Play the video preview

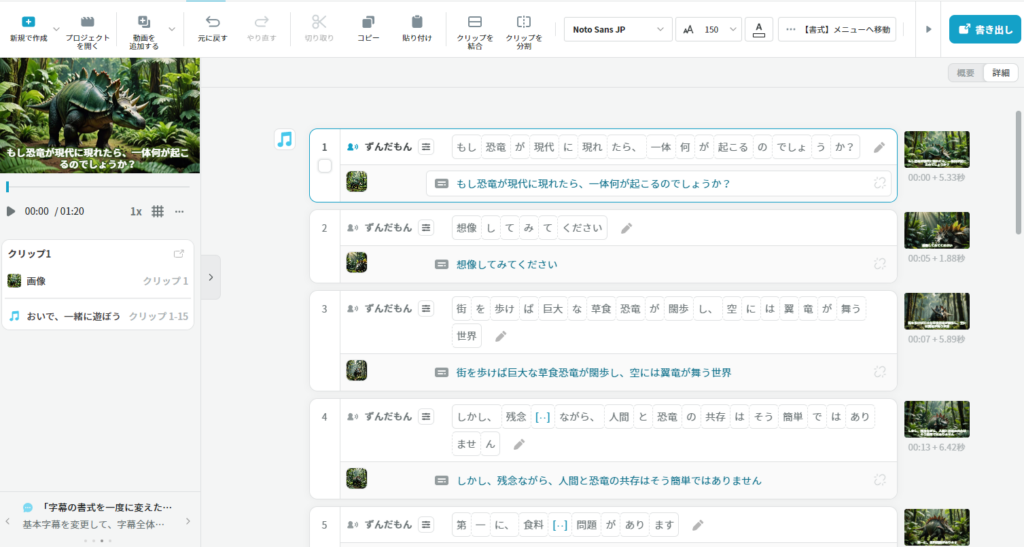coord(10,211)
